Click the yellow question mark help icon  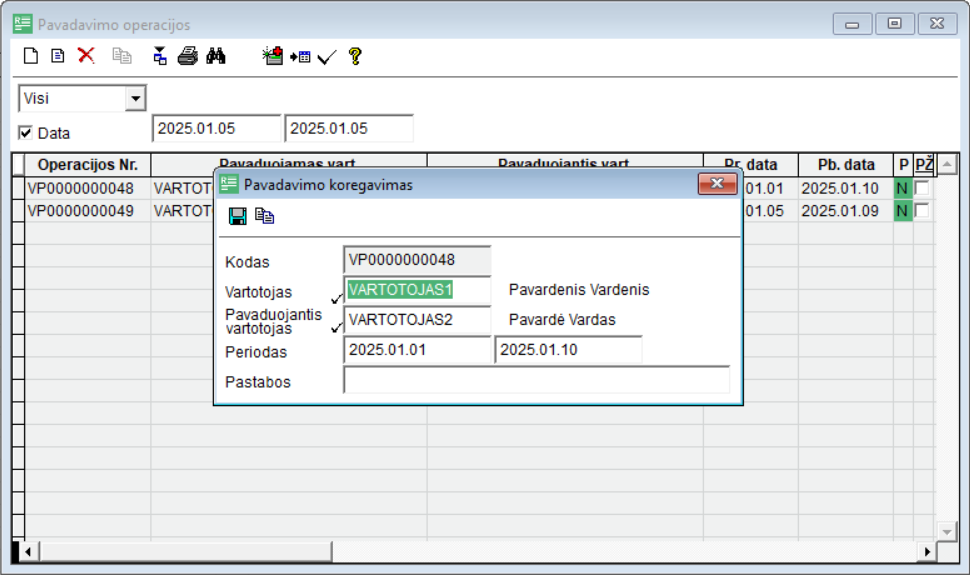(x=354, y=57)
